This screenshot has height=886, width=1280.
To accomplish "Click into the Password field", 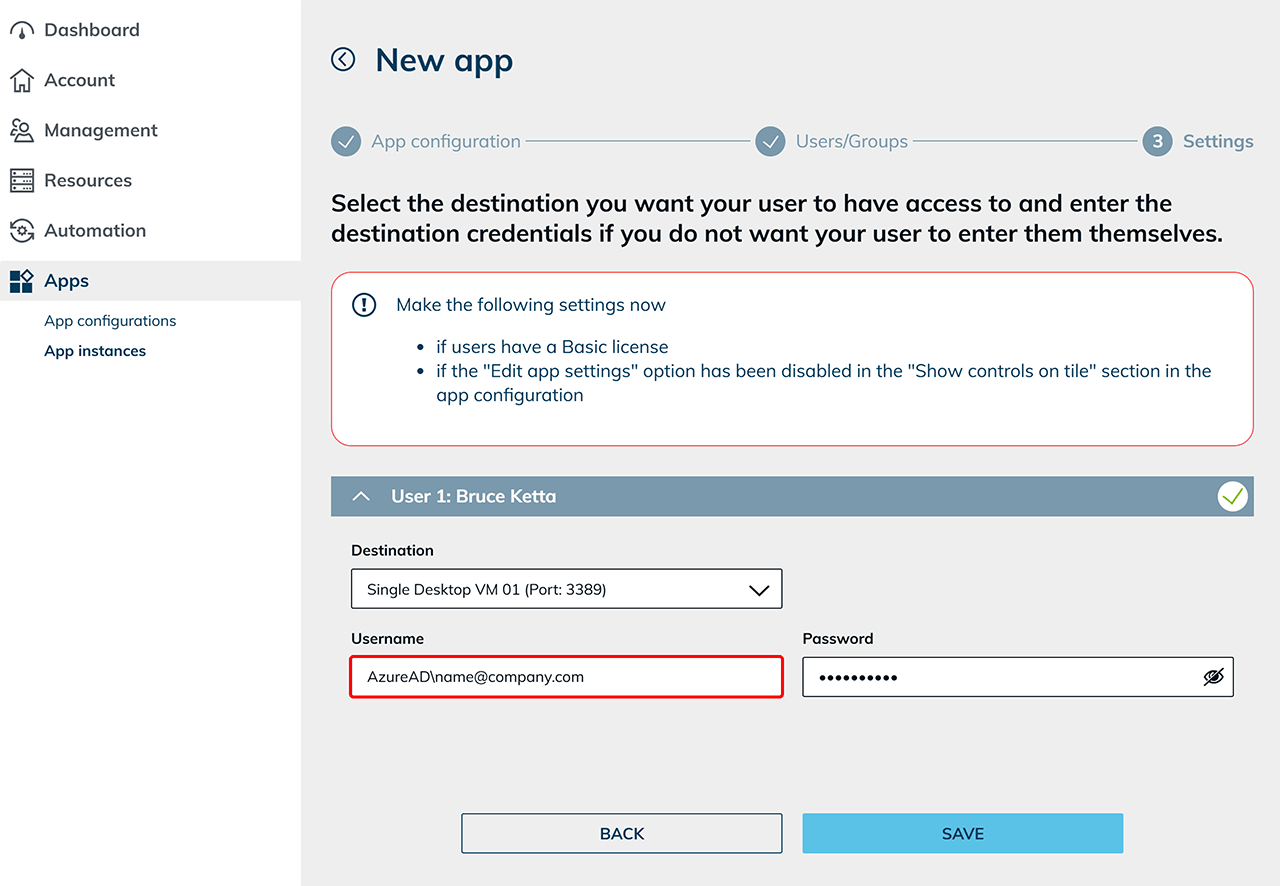I will pyautogui.click(x=1000, y=677).
